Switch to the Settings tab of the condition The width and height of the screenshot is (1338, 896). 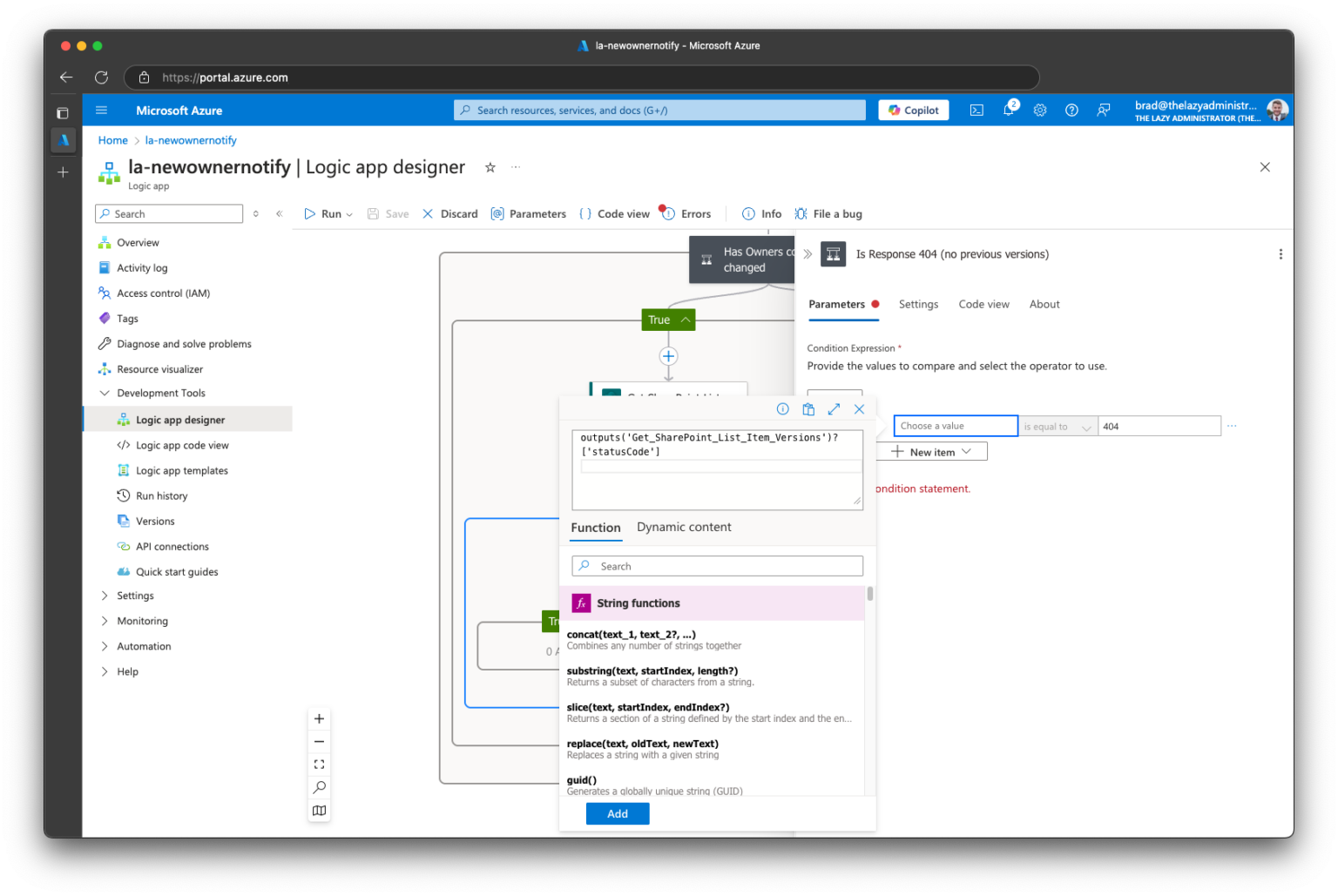click(918, 305)
